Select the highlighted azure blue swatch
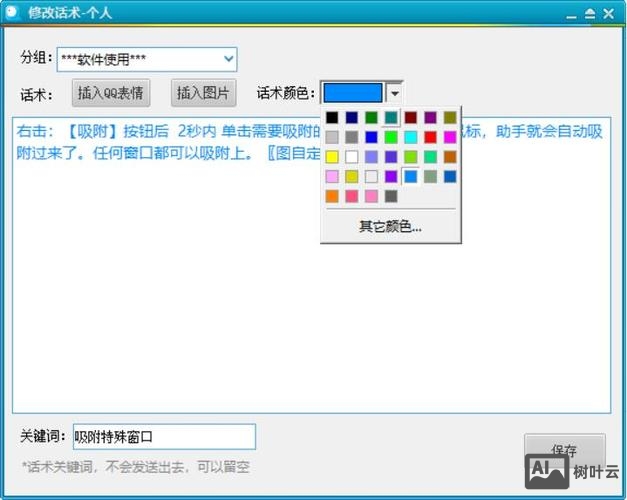The height and width of the screenshot is (500, 627). 410,176
